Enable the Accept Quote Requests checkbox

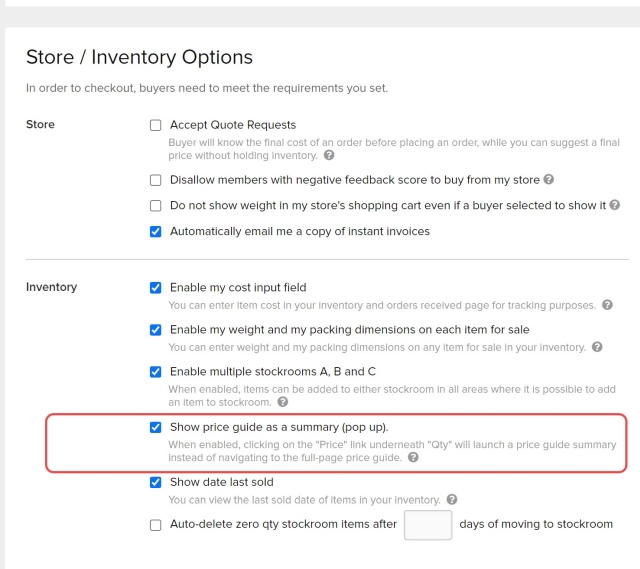tap(155, 125)
